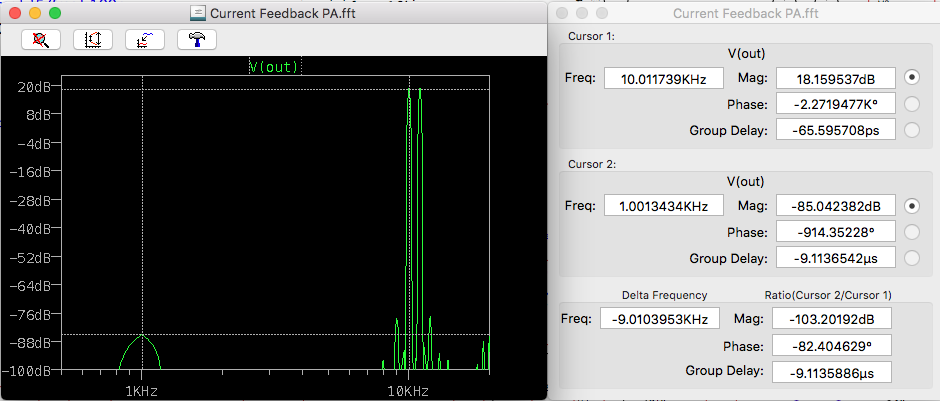The image size is (940, 401).
Task: Click the zoom-to-fit magnifier toolbar icon
Action: tap(41, 40)
